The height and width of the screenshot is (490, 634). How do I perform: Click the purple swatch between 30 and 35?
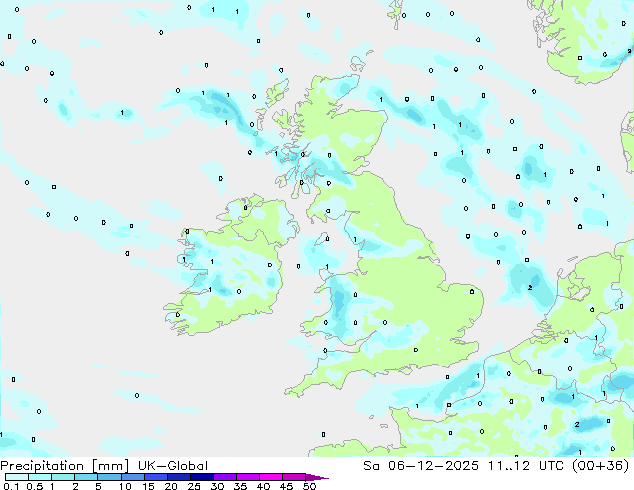(x=225, y=477)
